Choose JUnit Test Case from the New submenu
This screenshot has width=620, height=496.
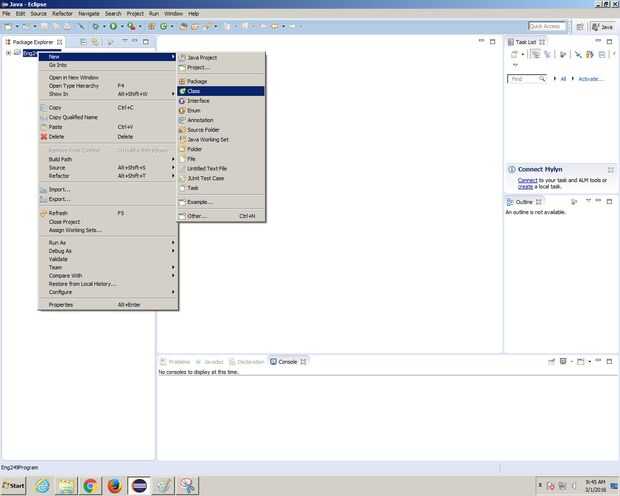(221, 178)
